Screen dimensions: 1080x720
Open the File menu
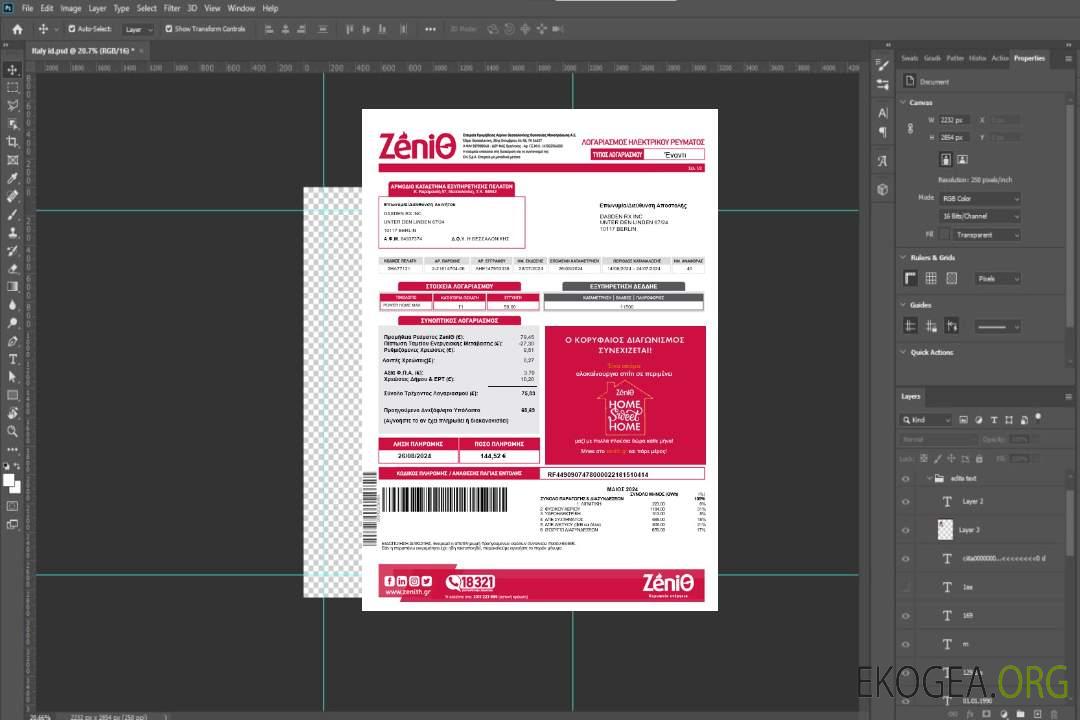click(x=28, y=8)
